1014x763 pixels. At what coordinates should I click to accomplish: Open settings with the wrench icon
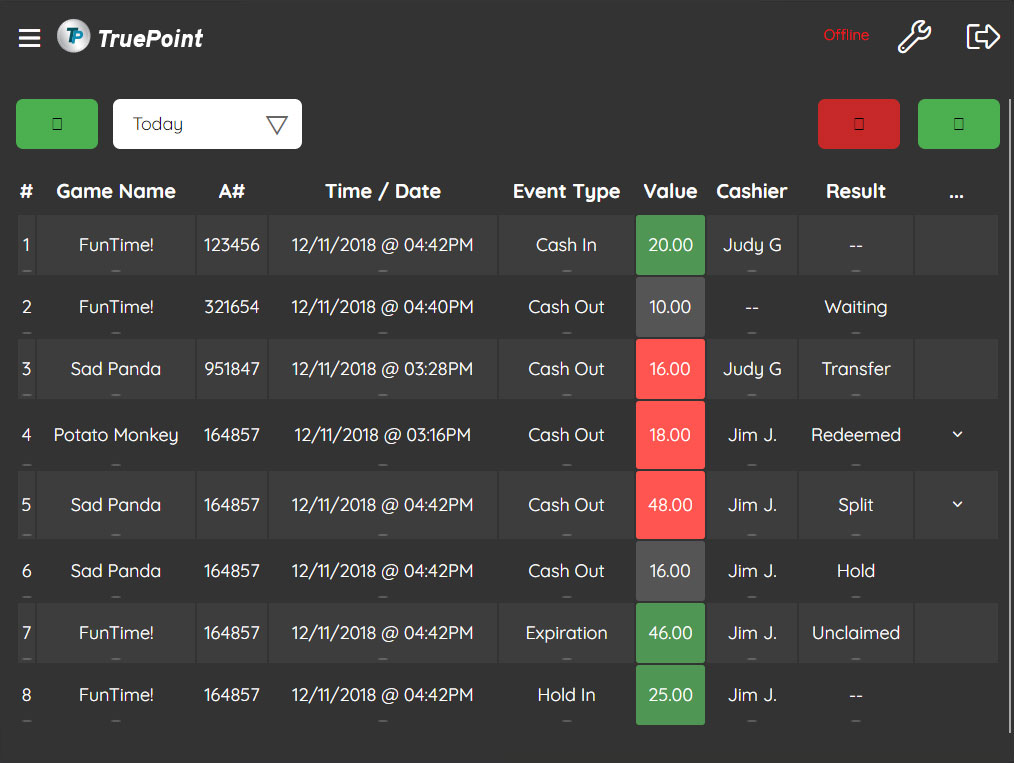pyautogui.click(x=913, y=37)
